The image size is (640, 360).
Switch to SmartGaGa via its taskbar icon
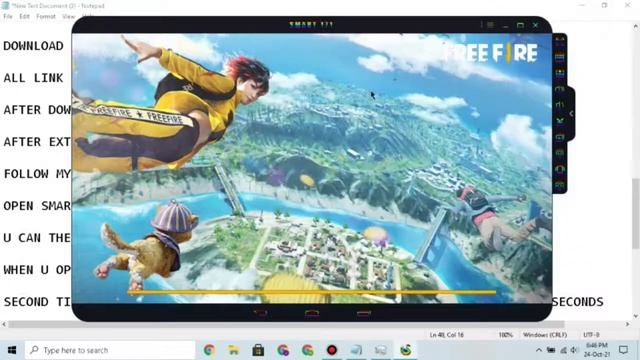point(406,350)
